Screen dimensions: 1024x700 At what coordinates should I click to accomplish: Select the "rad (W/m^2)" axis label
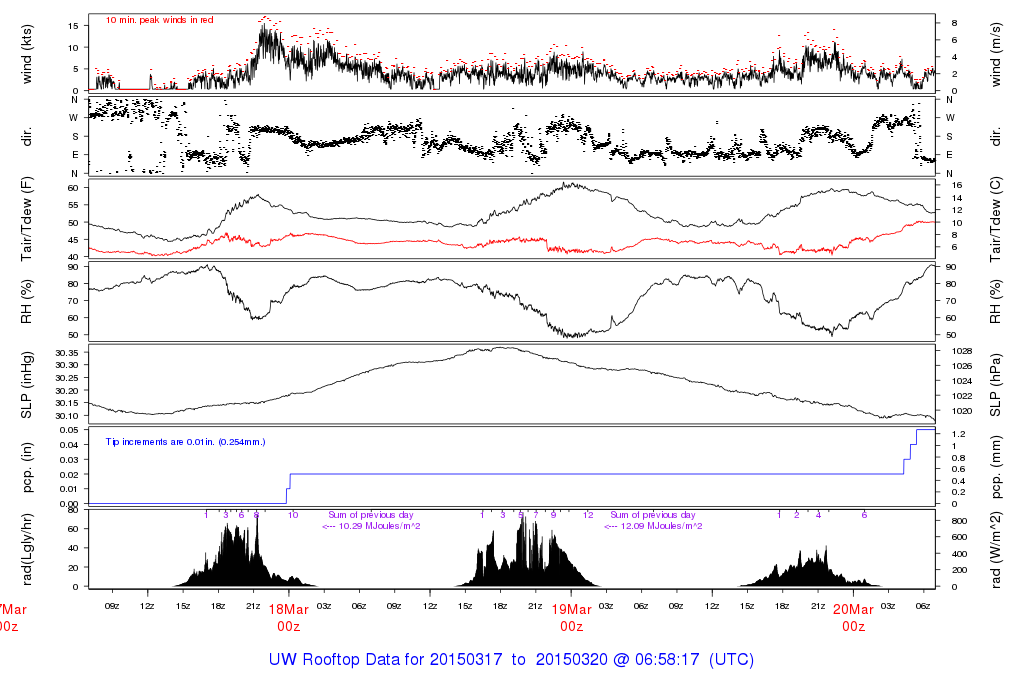point(995,549)
